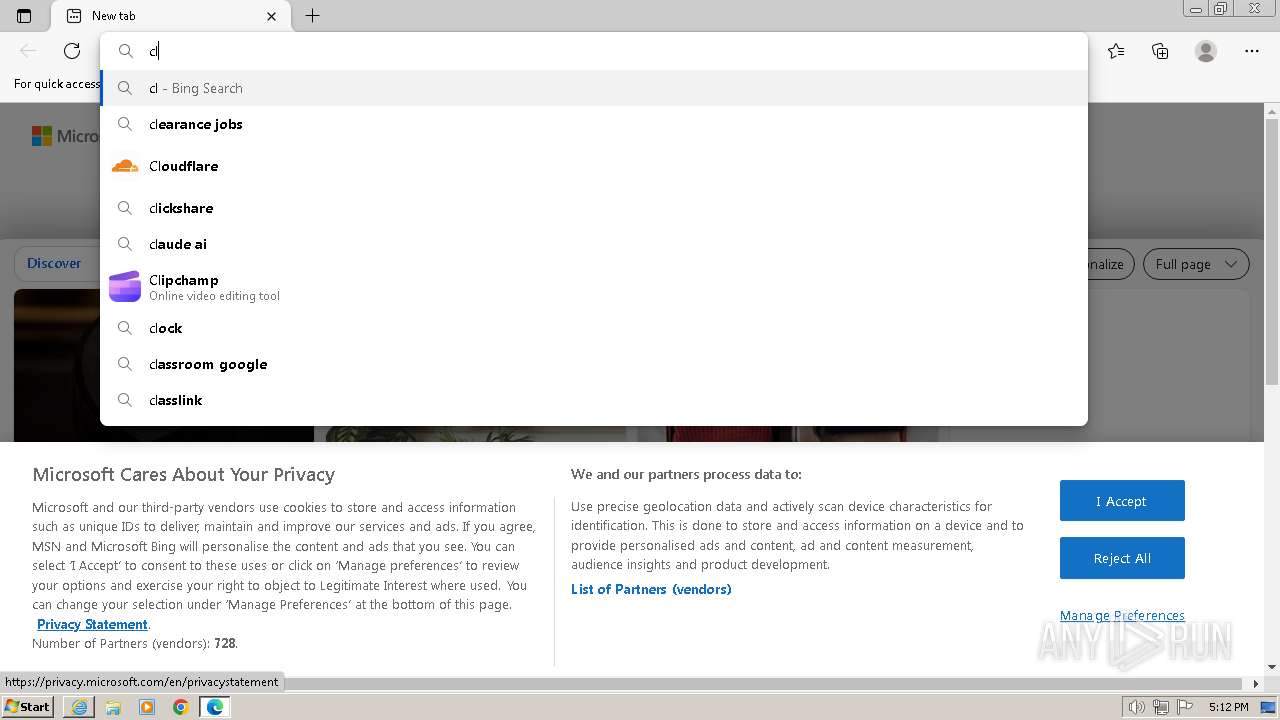Click the network tray icon
This screenshot has height=720, width=1280.
pyautogui.click(x=1161, y=707)
